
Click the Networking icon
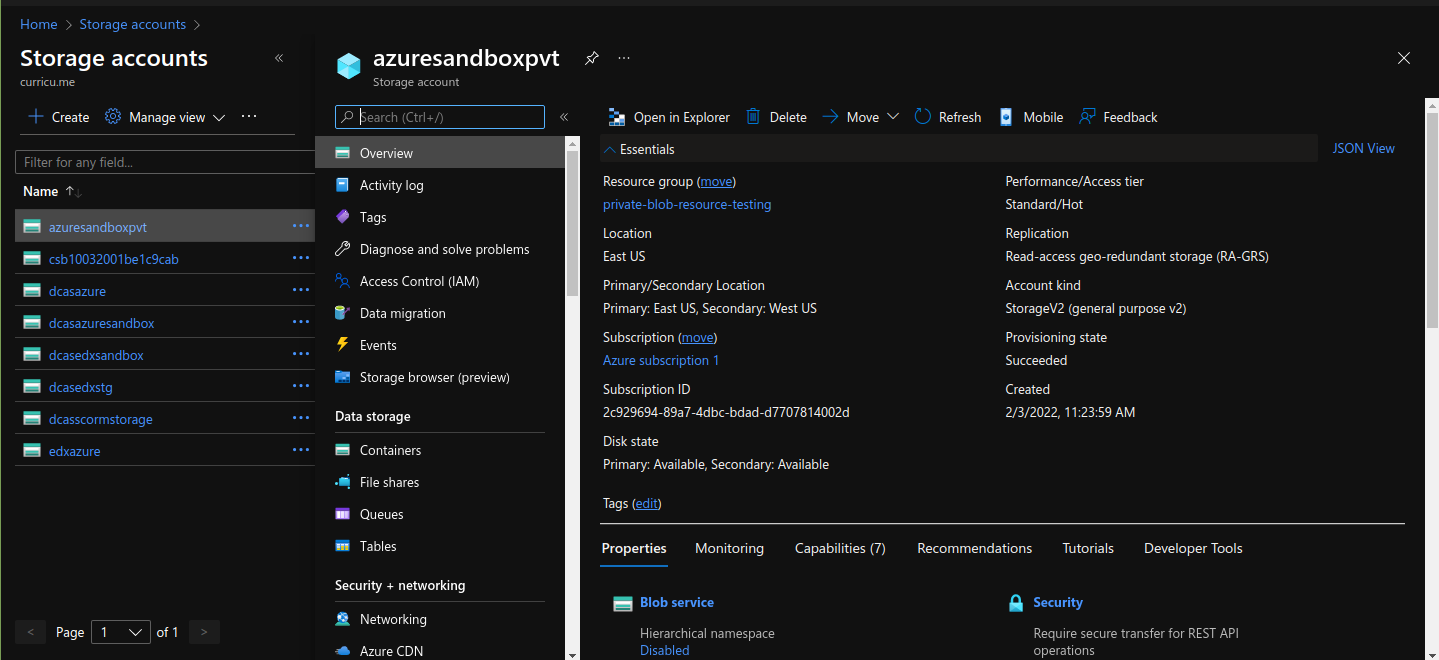point(343,619)
